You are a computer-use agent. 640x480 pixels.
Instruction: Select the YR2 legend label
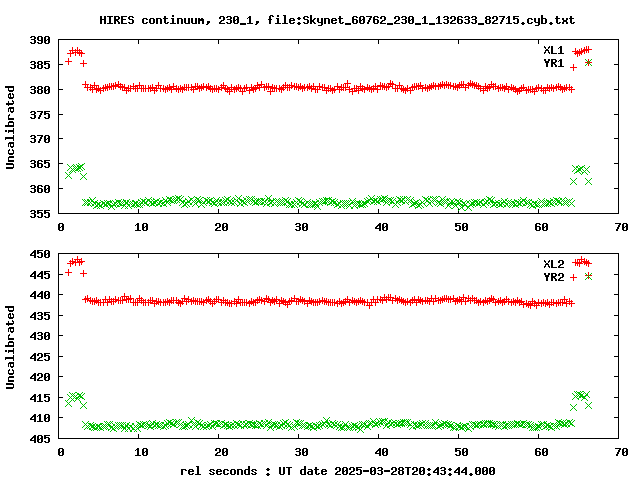553,277
